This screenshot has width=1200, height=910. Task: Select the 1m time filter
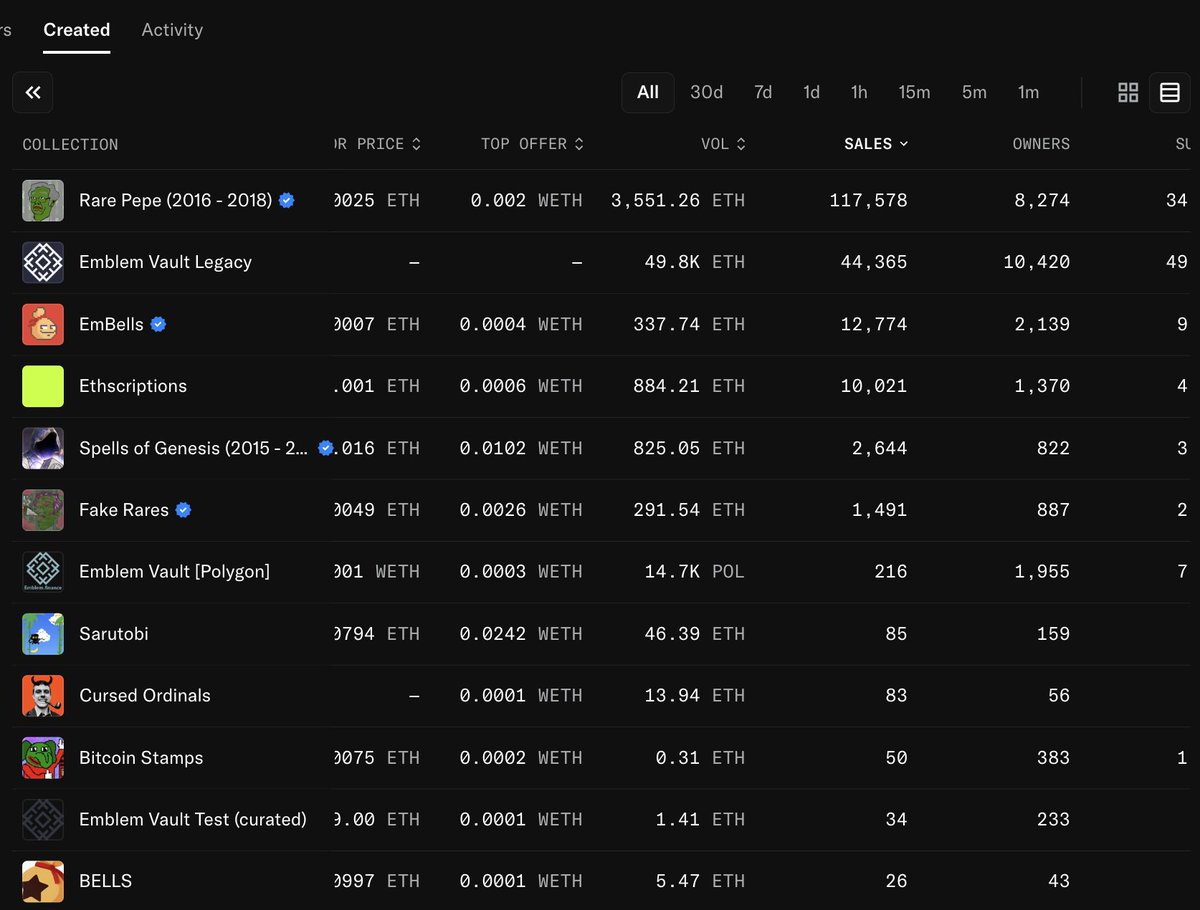coord(1028,92)
